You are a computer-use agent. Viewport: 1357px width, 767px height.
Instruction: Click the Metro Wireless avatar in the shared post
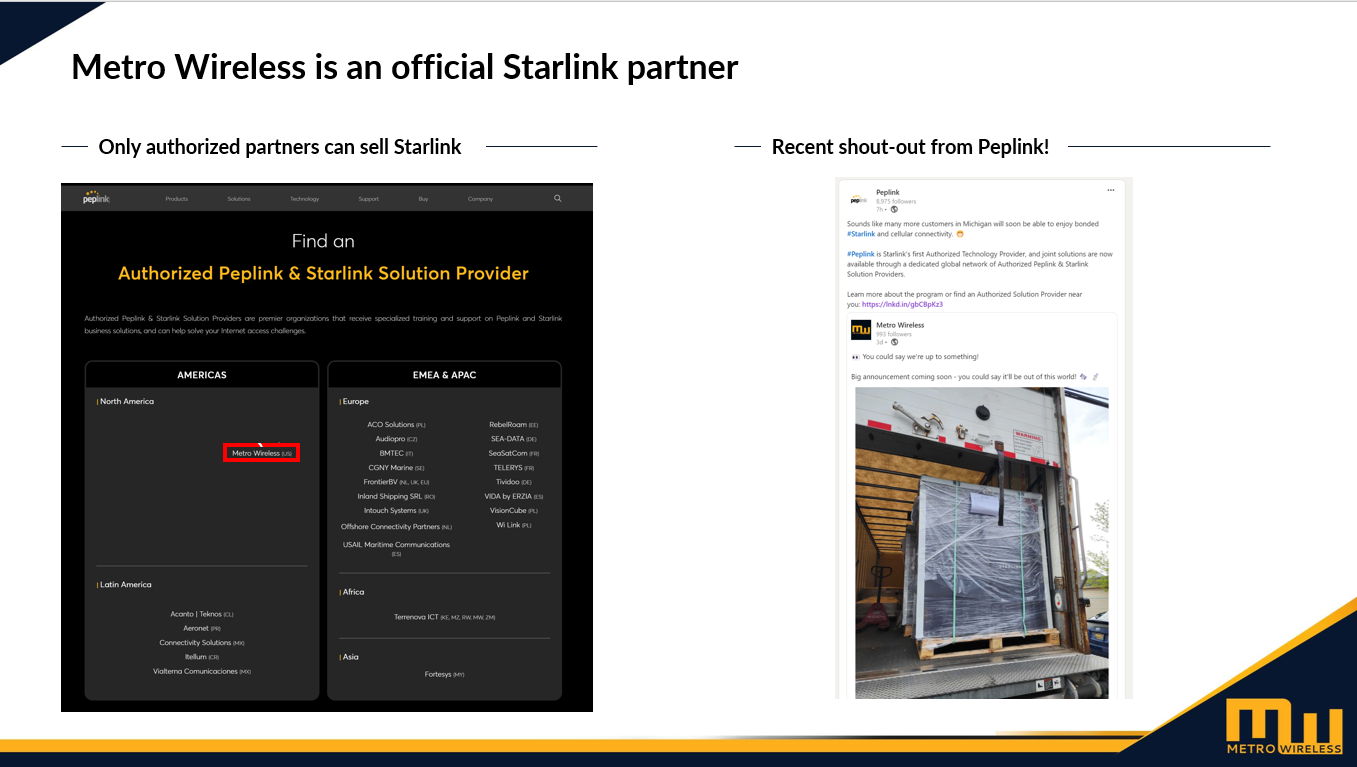[x=860, y=330]
